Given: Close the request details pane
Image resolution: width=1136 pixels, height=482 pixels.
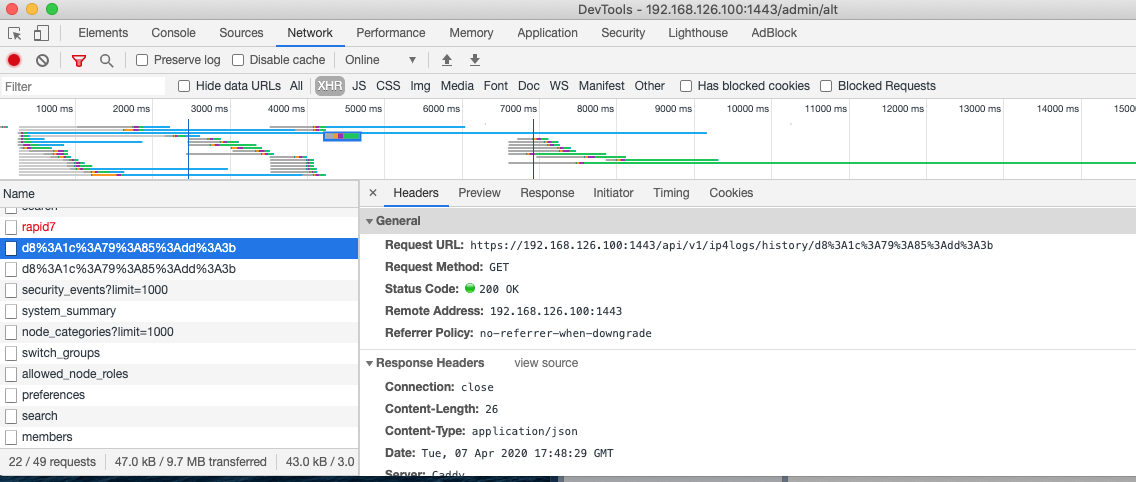Looking at the screenshot, I should click(x=372, y=193).
